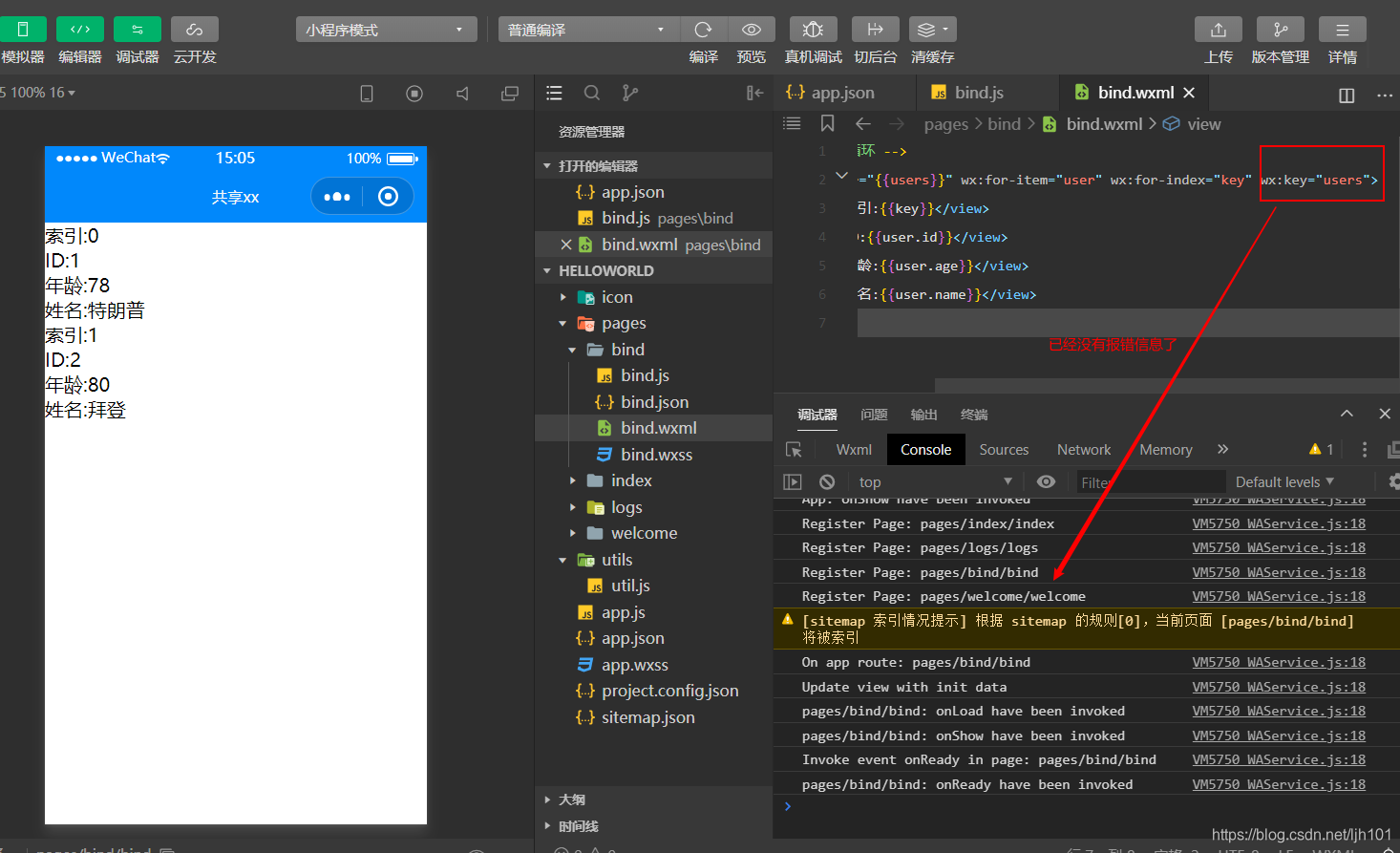
Task: Open version management (版本管理)
Action: click(1281, 30)
